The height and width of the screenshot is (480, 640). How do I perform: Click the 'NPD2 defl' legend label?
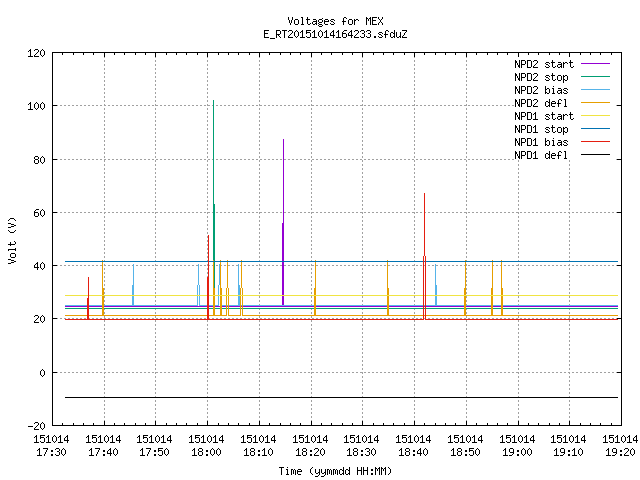541,103
